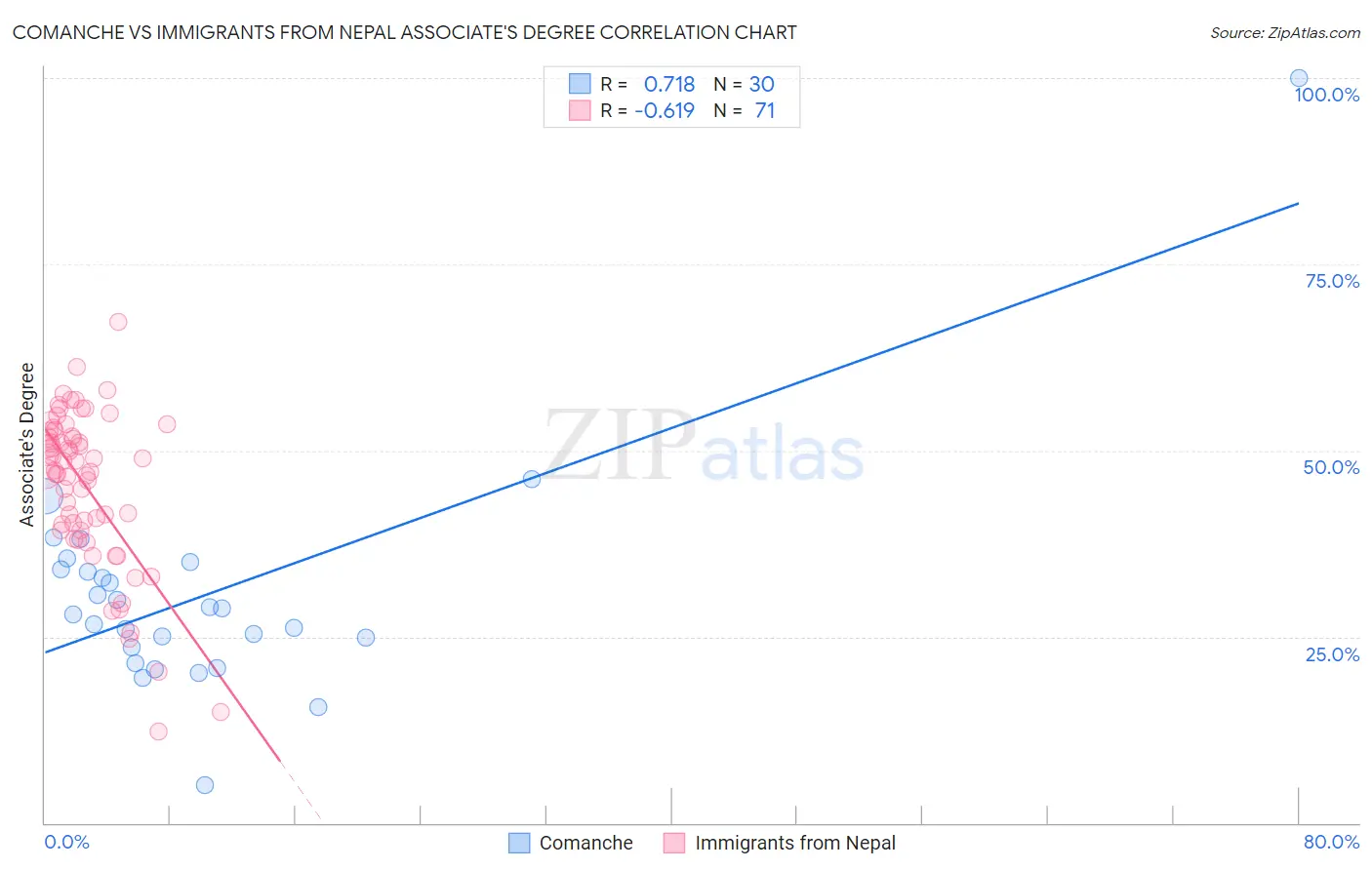Click the 0.0% x-axis label
1372x870 pixels.
(x=66, y=842)
